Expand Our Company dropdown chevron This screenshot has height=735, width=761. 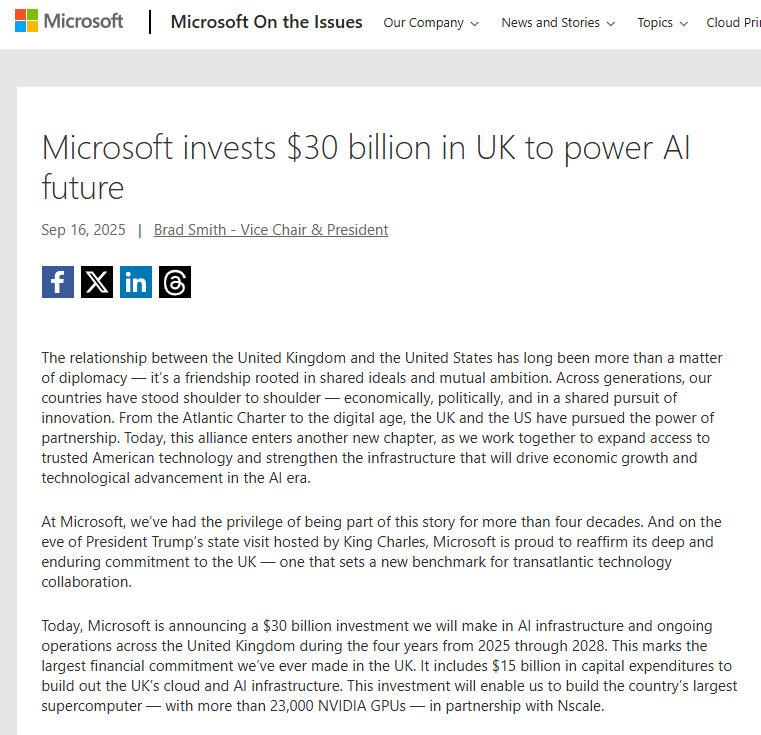(474, 23)
